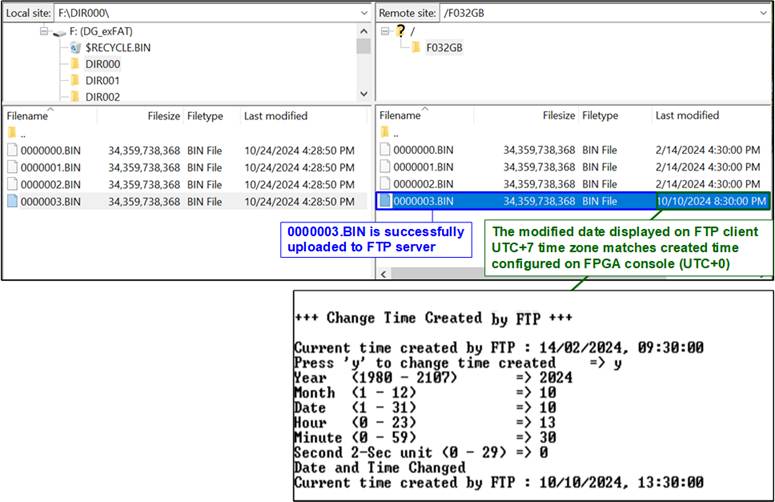Click local 0000001.BIN file icon
The height and width of the screenshot is (502, 775).
[12, 167]
